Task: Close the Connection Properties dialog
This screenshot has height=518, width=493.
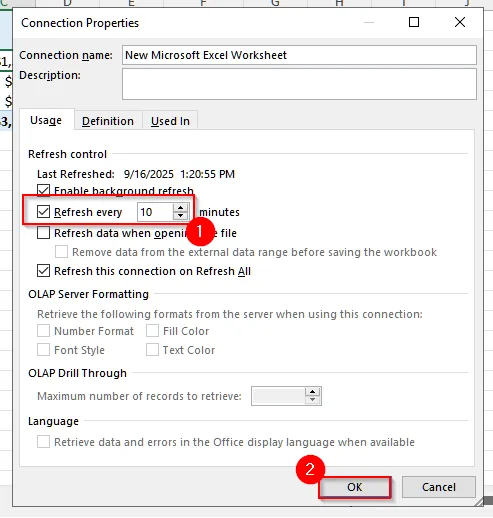Action: point(460,22)
